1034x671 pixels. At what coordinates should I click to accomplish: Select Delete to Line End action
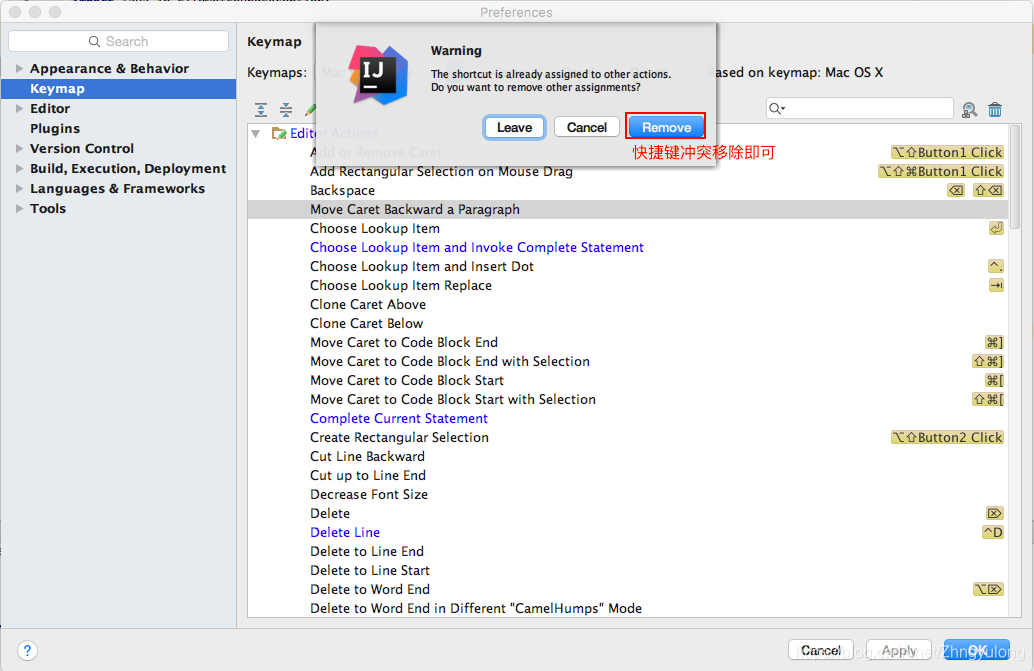pos(367,552)
